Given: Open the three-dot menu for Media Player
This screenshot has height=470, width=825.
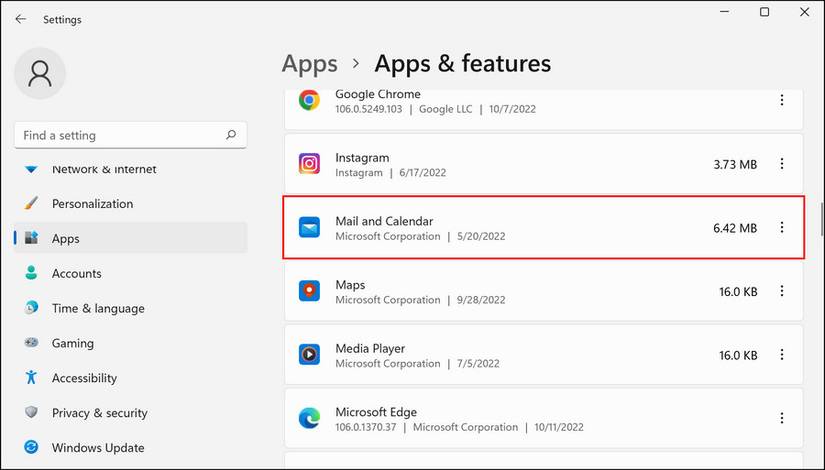Looking at the screenshot, I should [782, 354].
